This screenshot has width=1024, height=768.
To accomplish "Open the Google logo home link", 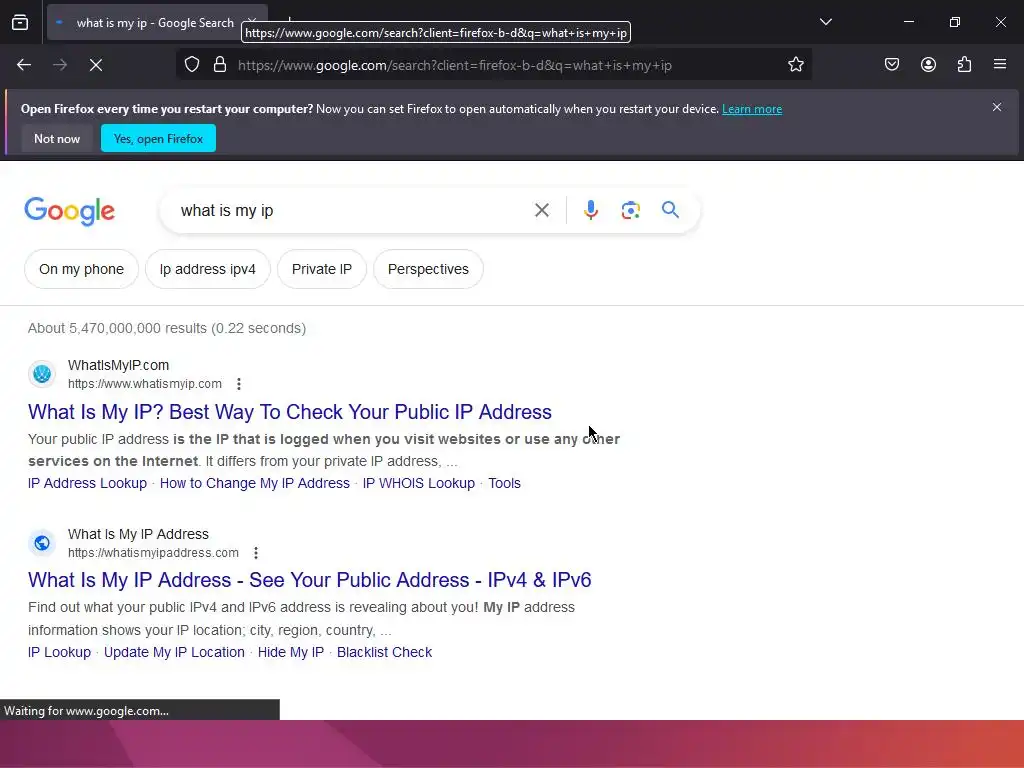I will (70, 211).
